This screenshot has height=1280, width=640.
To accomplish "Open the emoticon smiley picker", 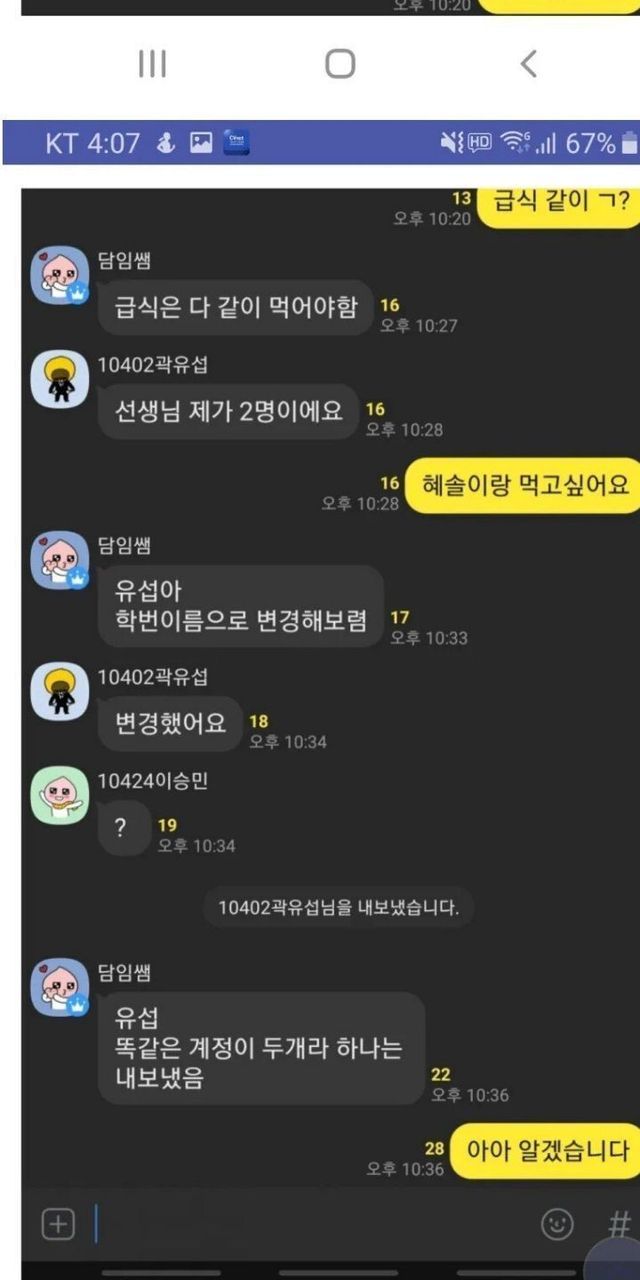I will (557, 1224).
